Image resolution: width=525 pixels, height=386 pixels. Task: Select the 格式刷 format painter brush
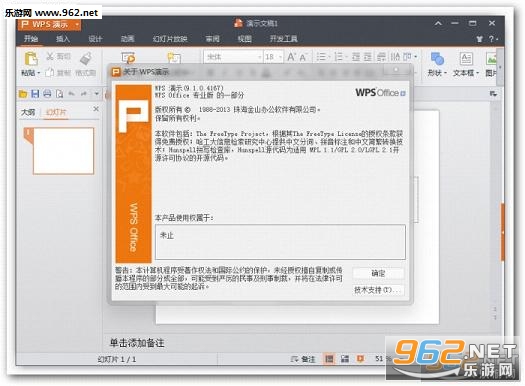pos(86,59)
